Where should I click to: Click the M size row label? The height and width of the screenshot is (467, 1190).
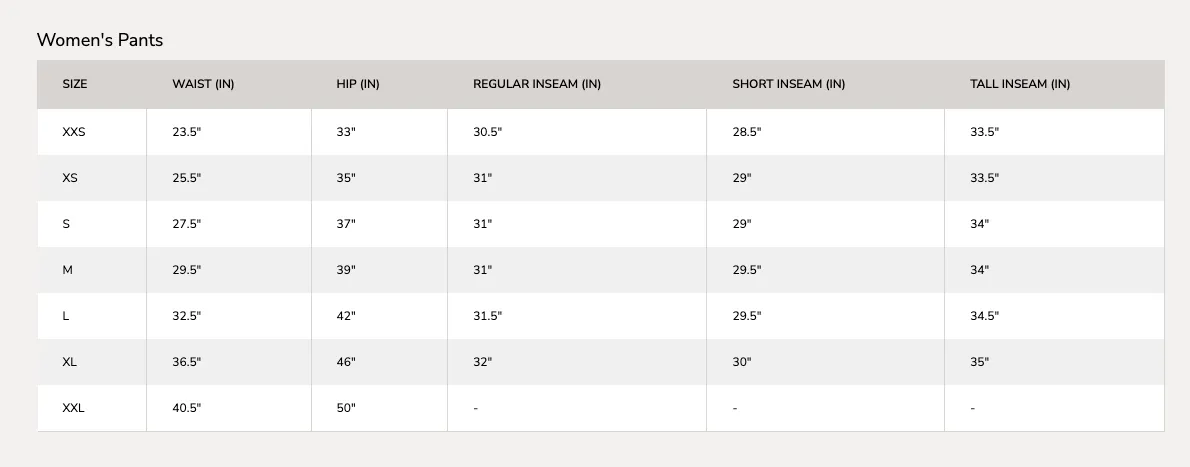[x=67, y=270]
